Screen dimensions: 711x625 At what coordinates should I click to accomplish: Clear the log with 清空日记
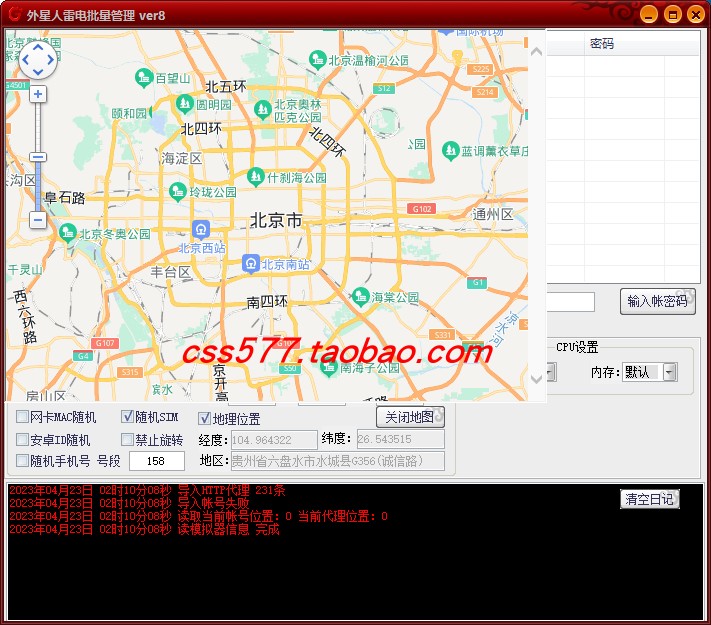649,499
